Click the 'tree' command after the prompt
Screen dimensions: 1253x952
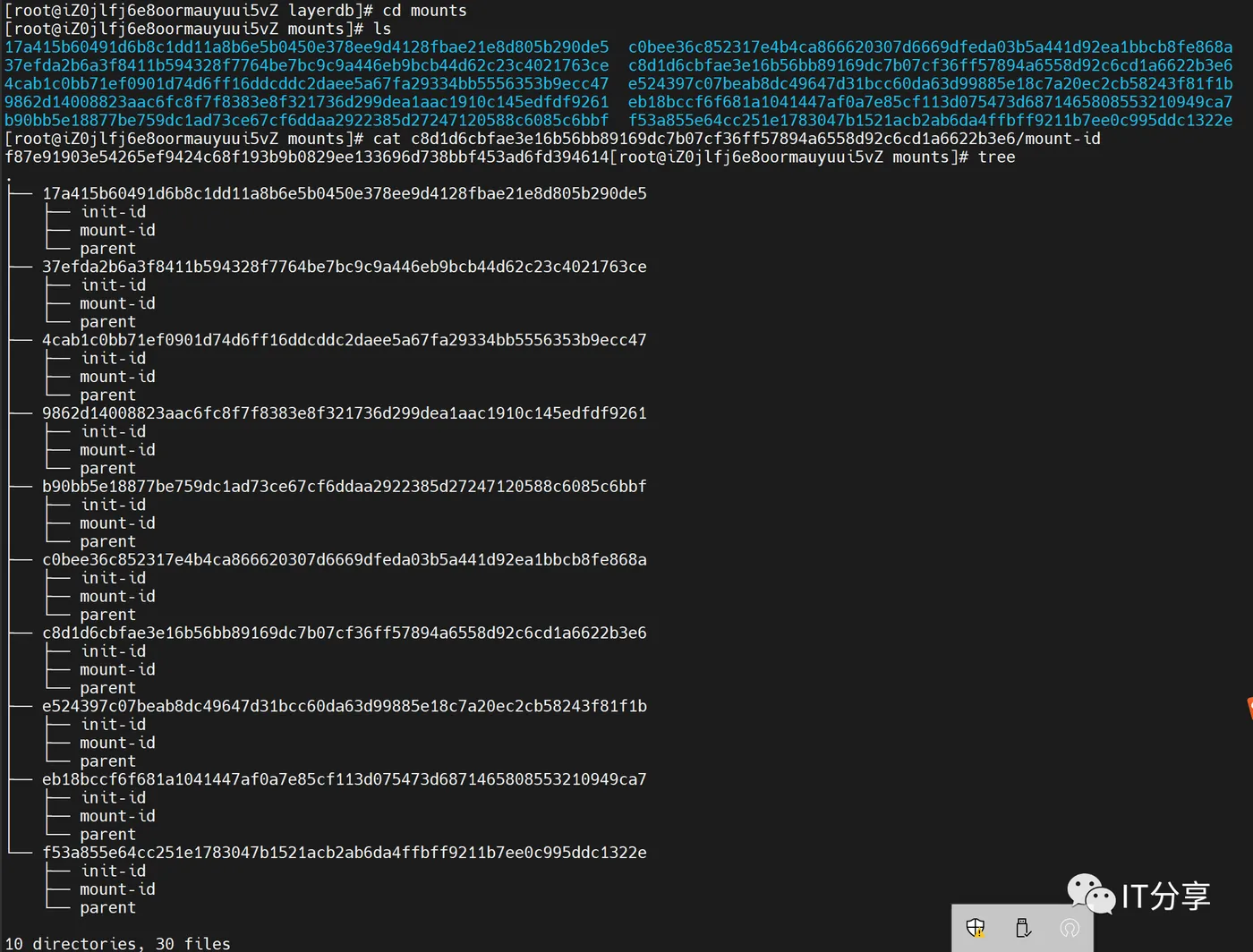tap(996, 157)
